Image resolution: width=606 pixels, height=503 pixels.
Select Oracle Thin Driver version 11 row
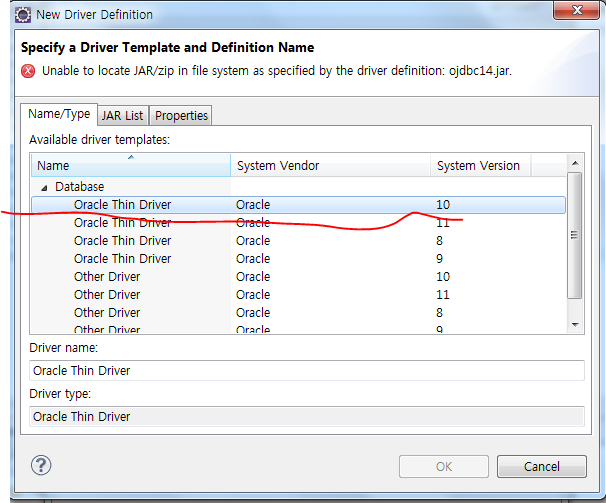point(298,223)
